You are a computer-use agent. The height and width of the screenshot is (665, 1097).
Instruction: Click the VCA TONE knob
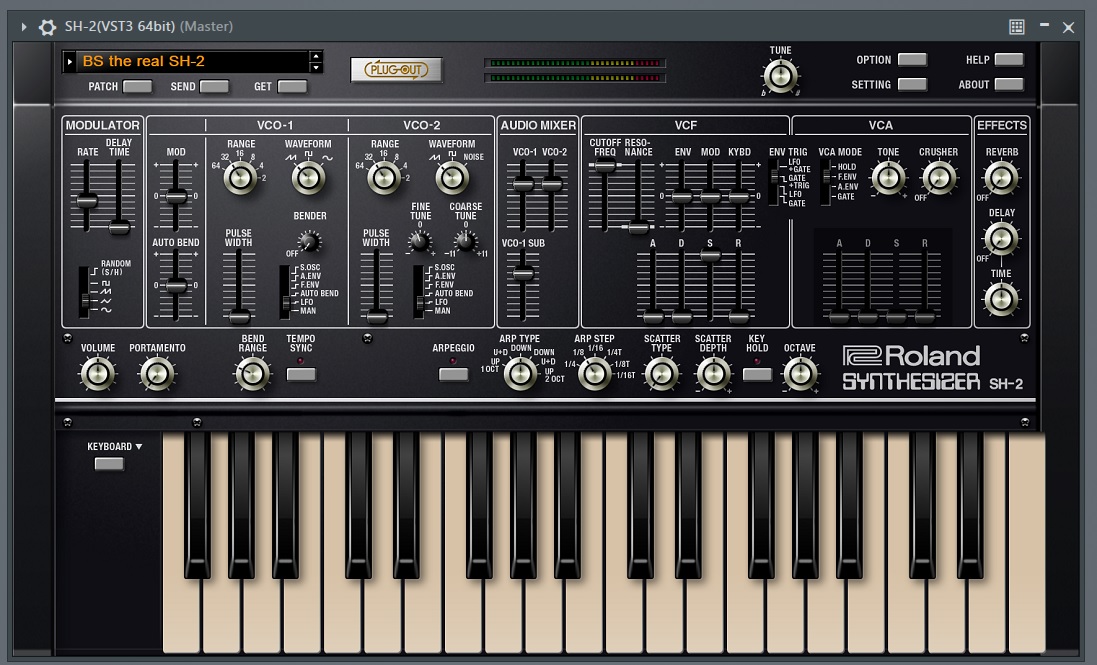(888, 178)
